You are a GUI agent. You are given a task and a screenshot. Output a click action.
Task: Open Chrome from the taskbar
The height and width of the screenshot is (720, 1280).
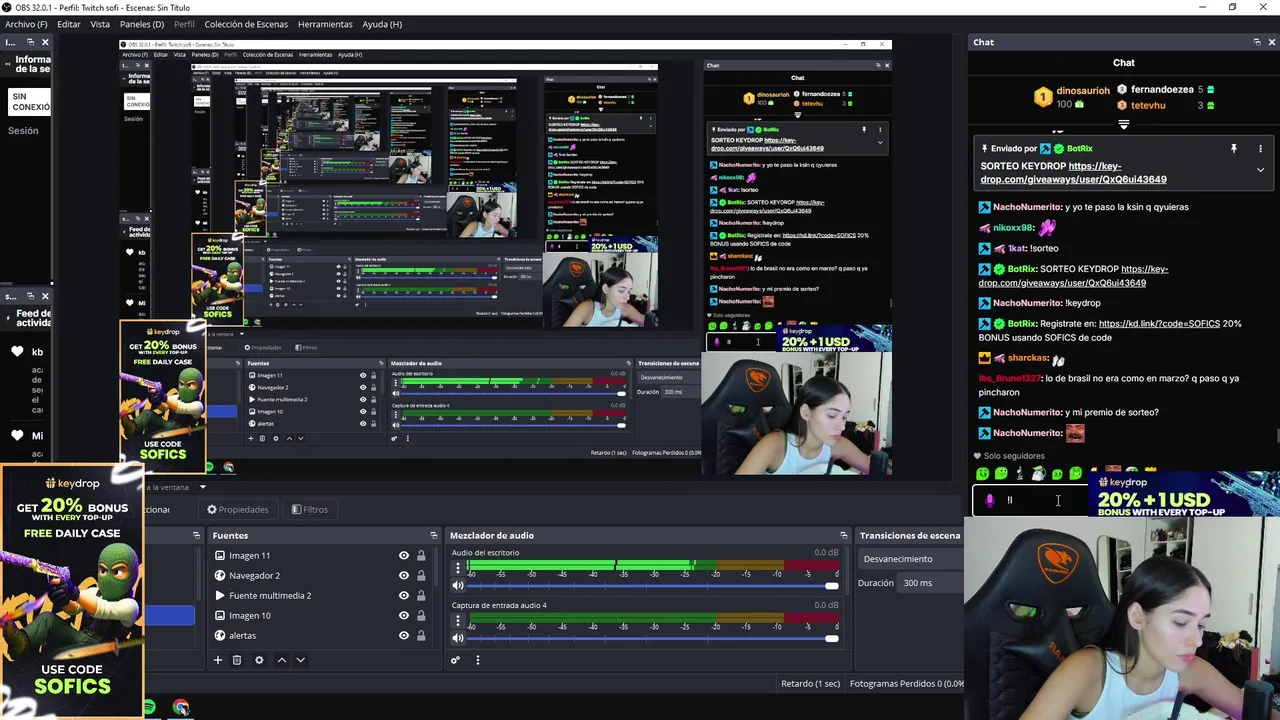click(x=181, y=708)
